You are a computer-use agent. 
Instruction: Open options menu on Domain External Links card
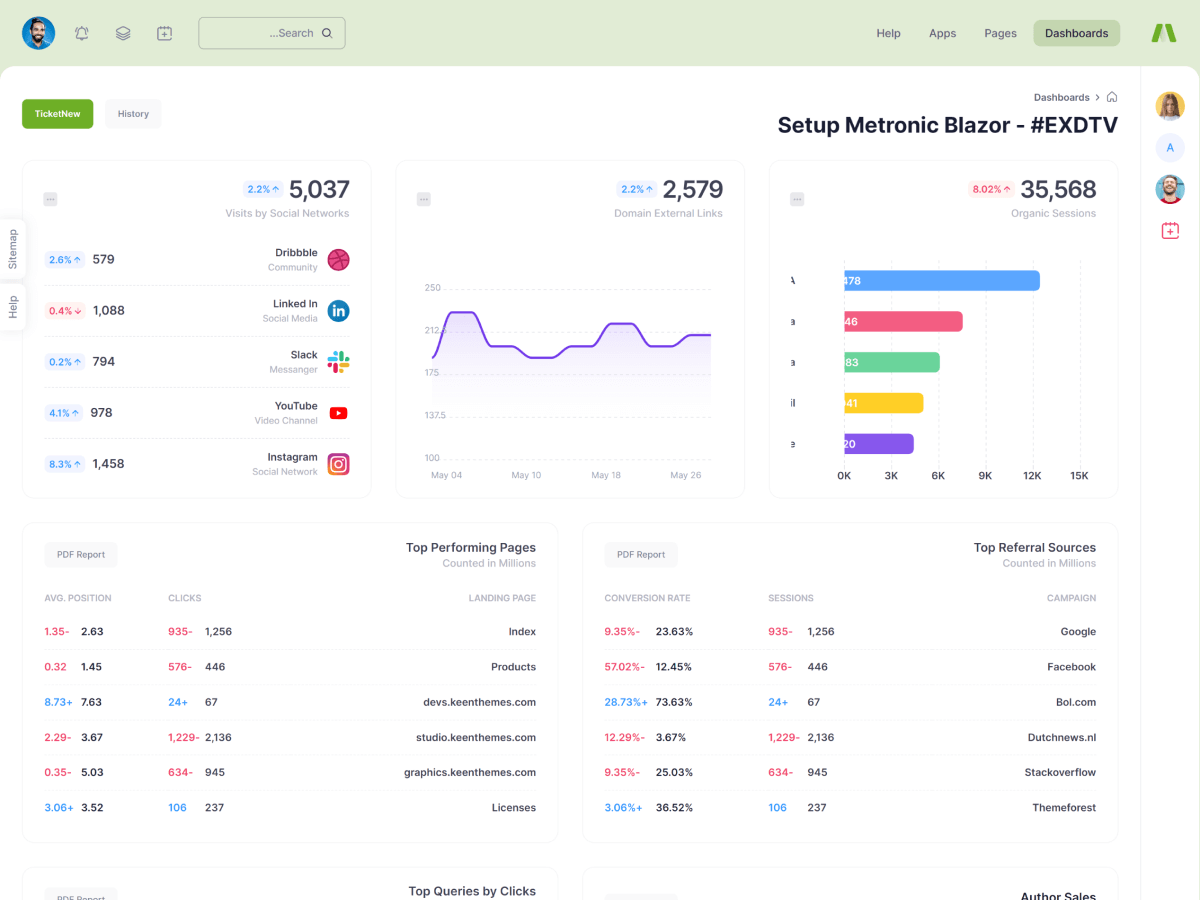click(x=424, y=200)
